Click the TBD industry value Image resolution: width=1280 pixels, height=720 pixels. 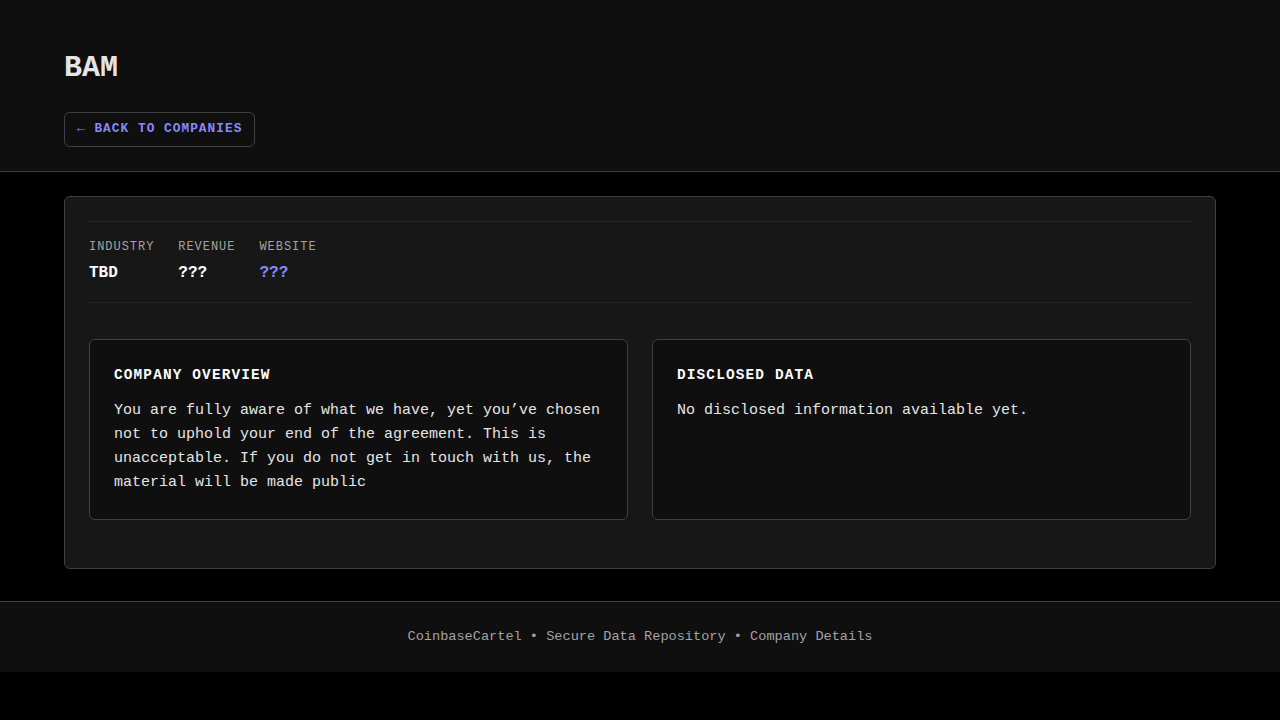coord(103,272)
